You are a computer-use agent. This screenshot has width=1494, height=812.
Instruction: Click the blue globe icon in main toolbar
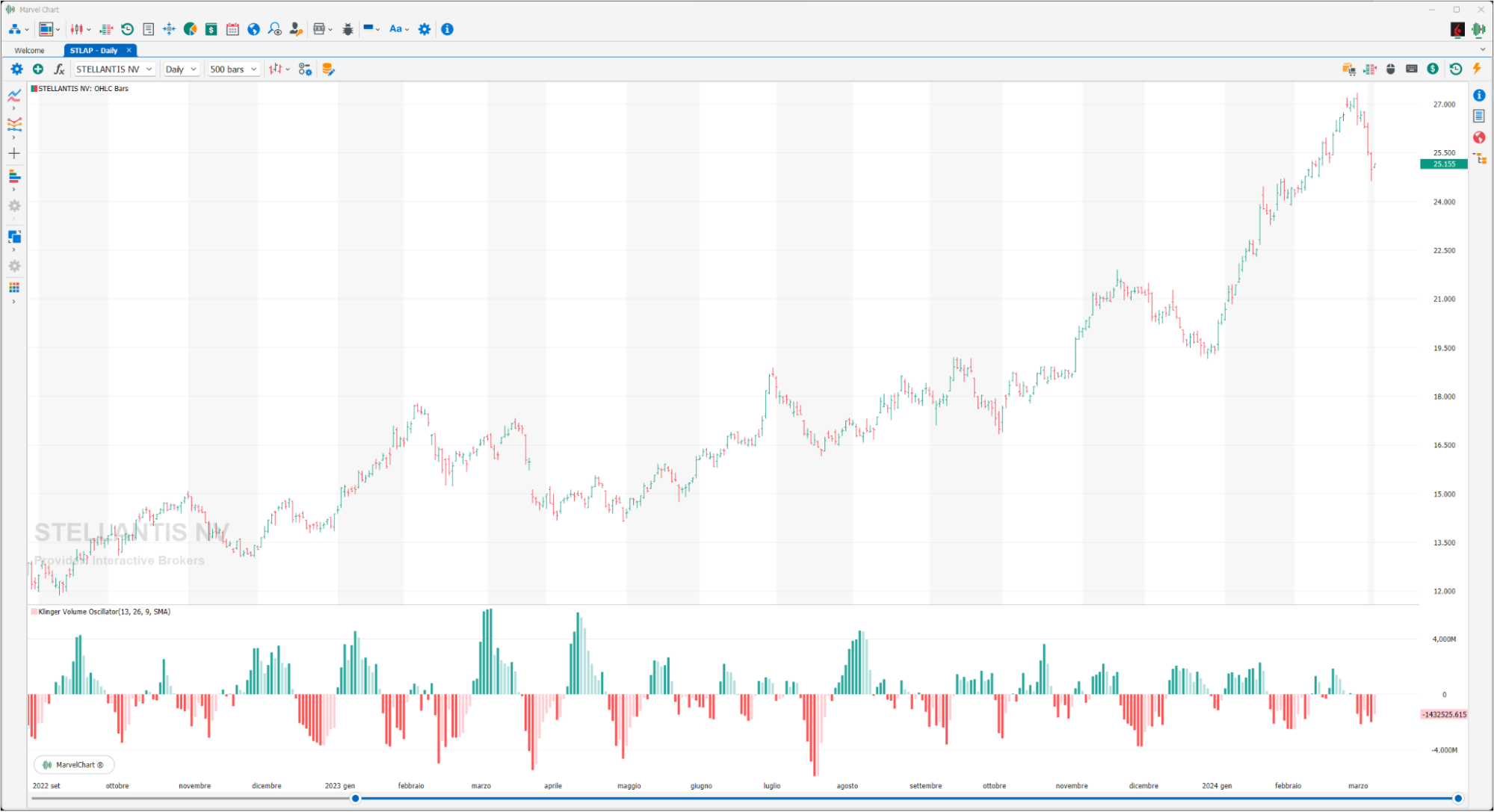click(254, 29)
